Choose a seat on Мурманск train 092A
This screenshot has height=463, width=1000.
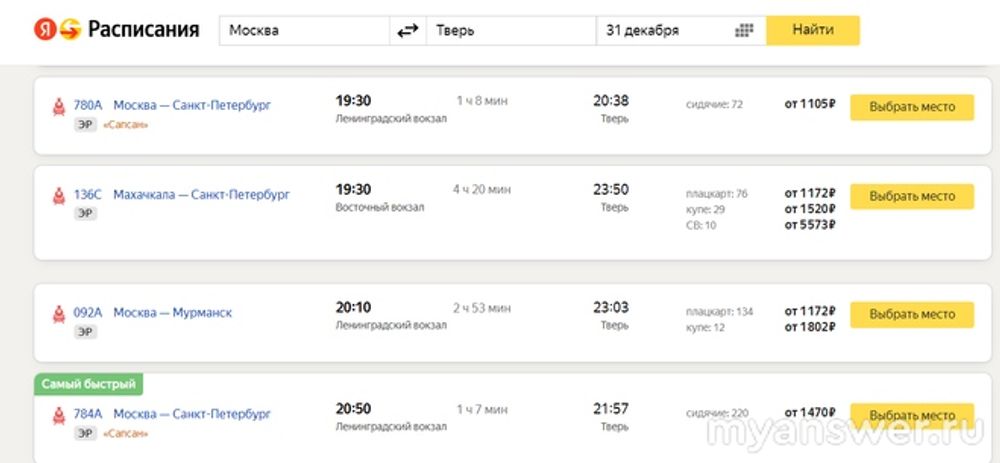(911, 314)
